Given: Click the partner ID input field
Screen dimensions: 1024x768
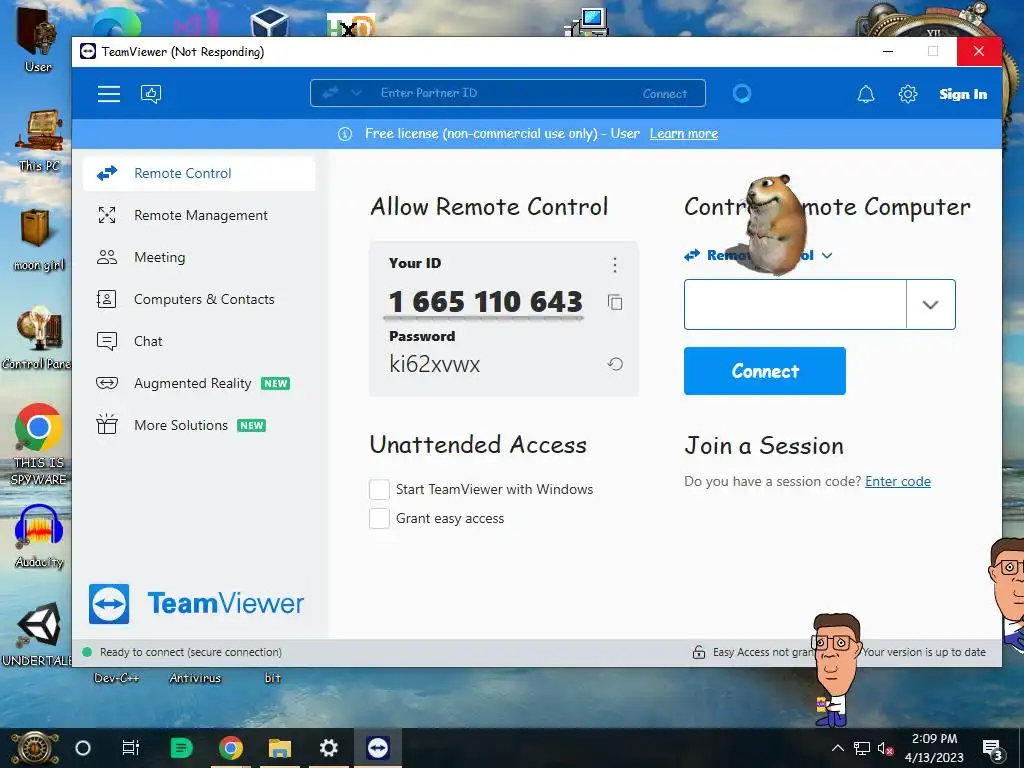Looking at the screenshot, I should [x=795, y=304].
